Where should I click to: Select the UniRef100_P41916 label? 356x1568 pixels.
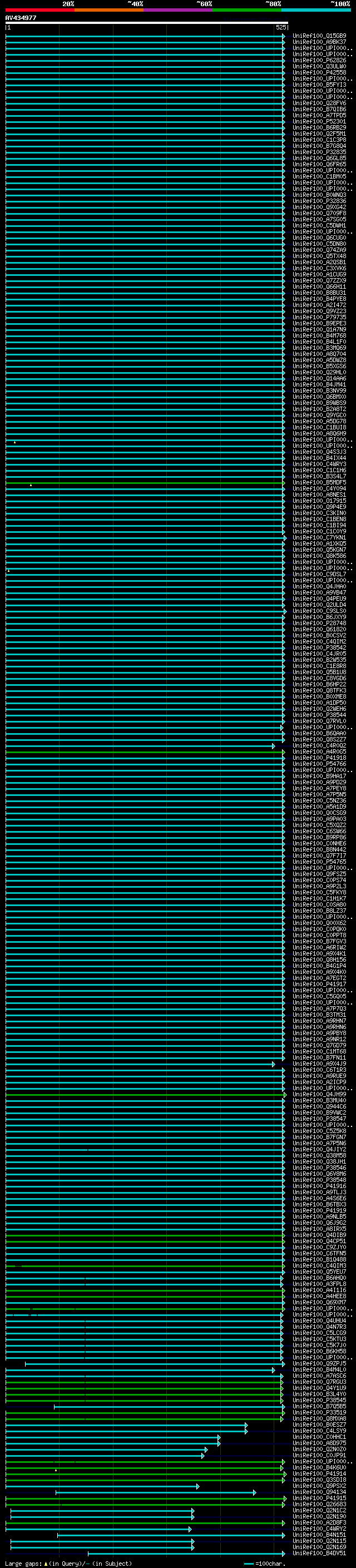[319, 1186]
